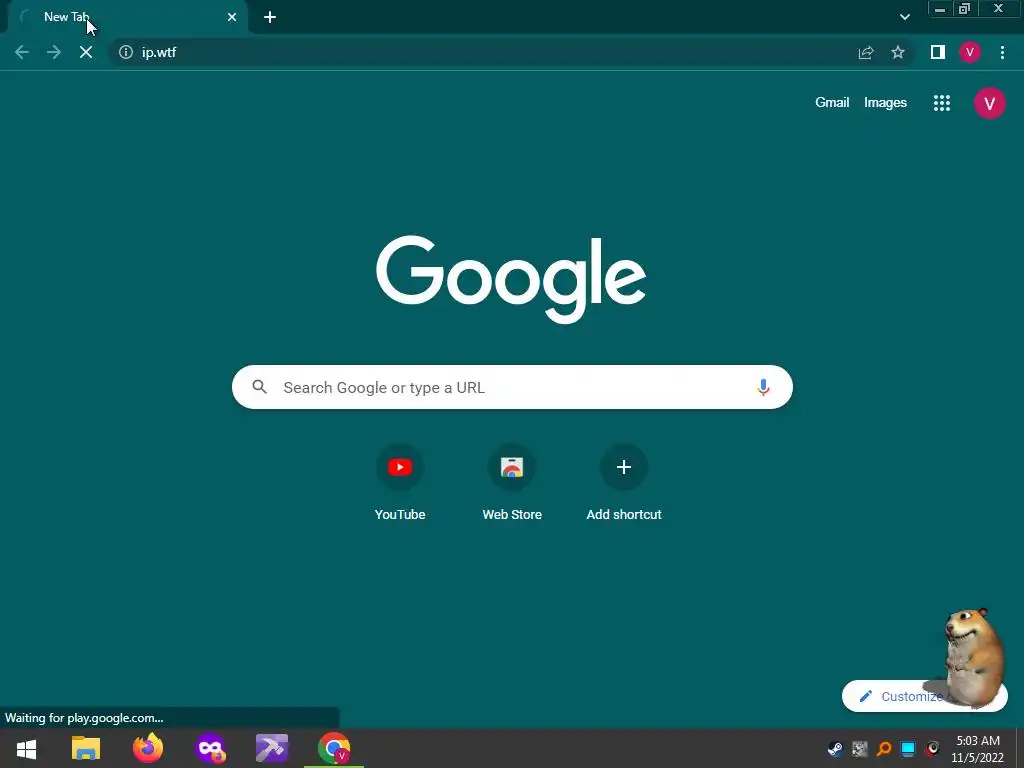Open the clock showing 5:03 AM
This screenshot has height=768, width=1024.
(x=978, y=748)
